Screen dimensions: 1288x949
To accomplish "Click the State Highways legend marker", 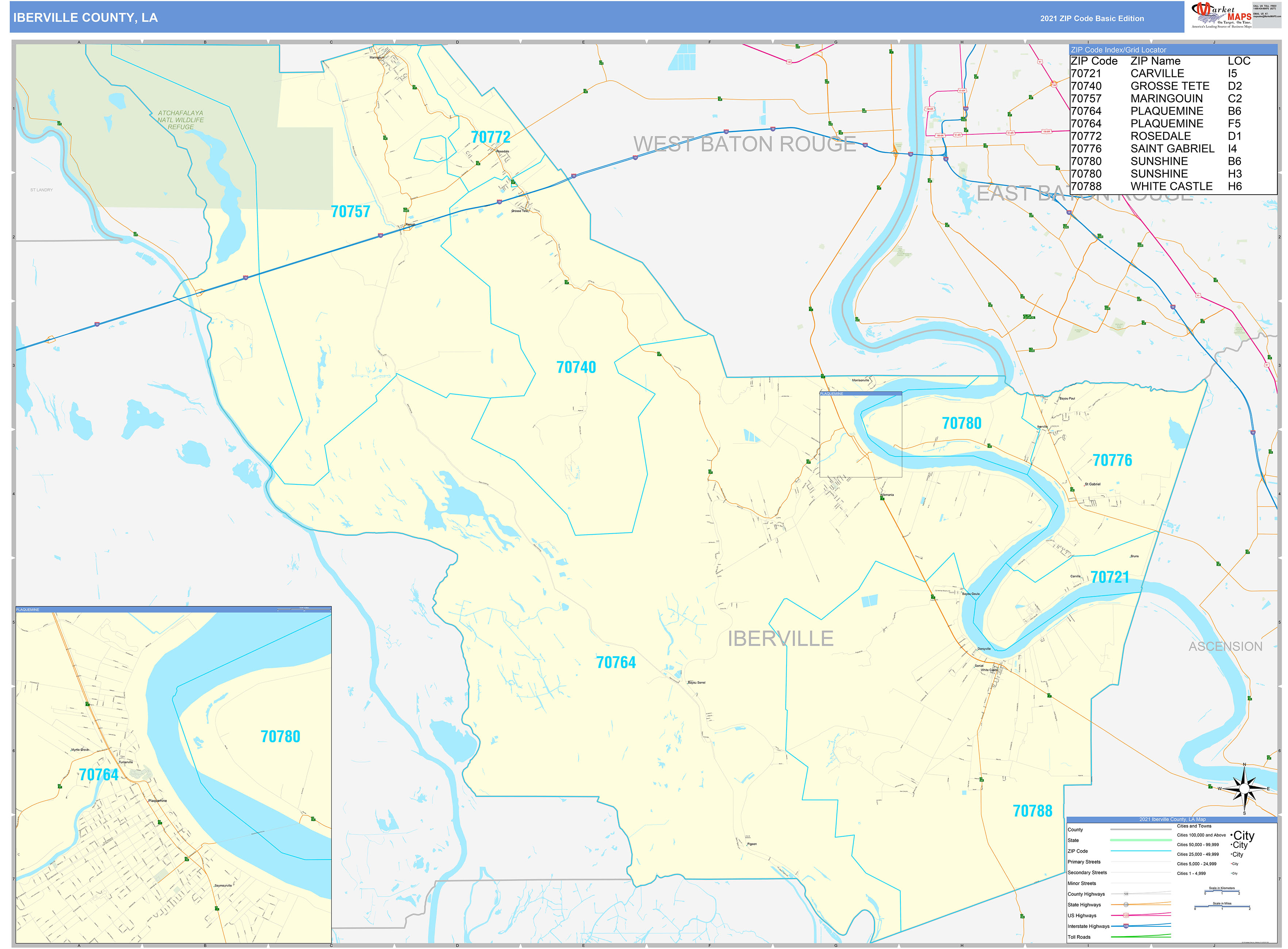I will (x=1126, y=904).
